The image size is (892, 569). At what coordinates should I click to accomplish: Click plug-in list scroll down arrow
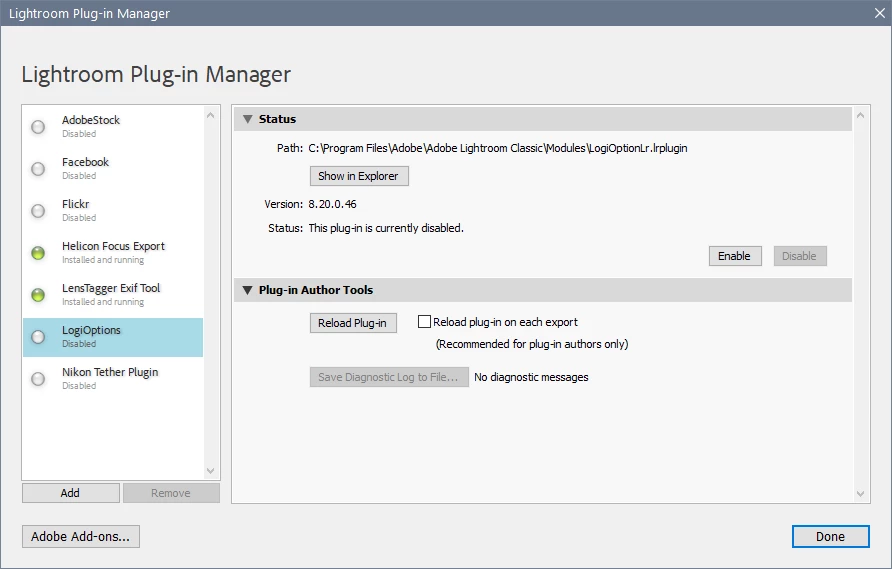click(210, 471)
